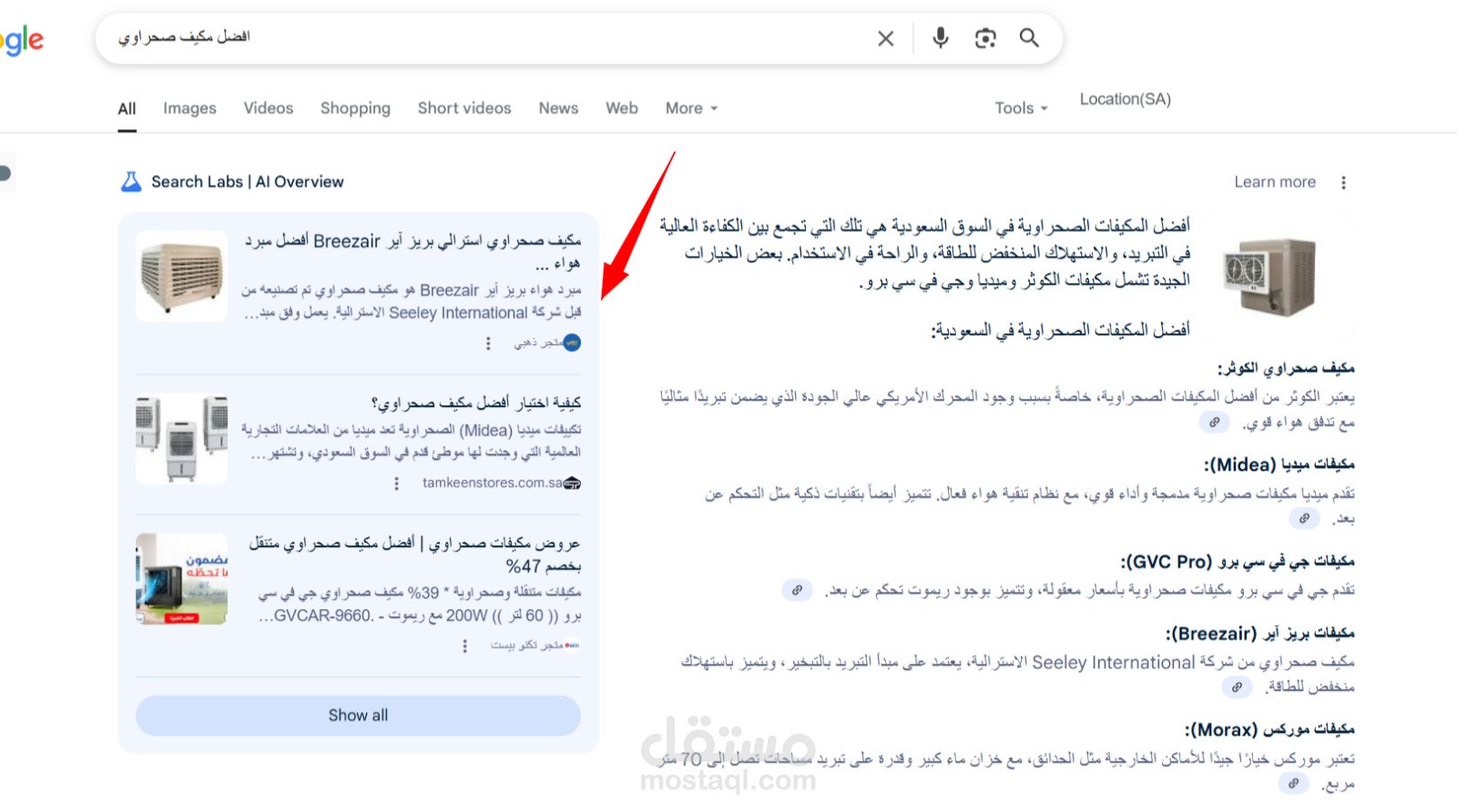
Task: Switch to the Images tab
Action: point(189,108)
